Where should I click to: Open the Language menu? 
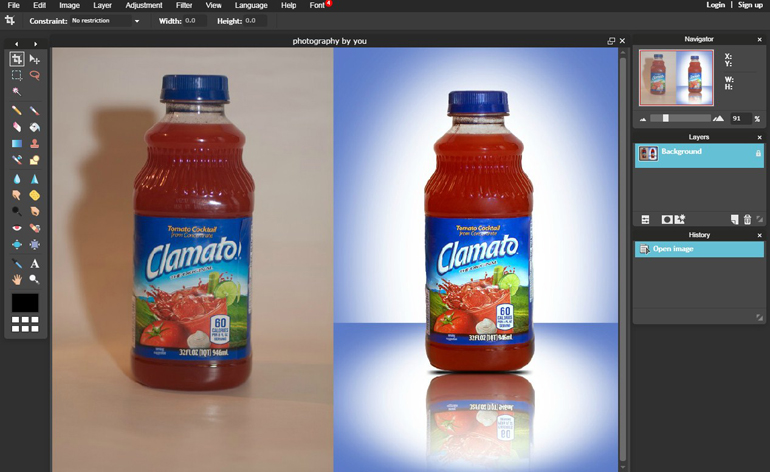251,5
